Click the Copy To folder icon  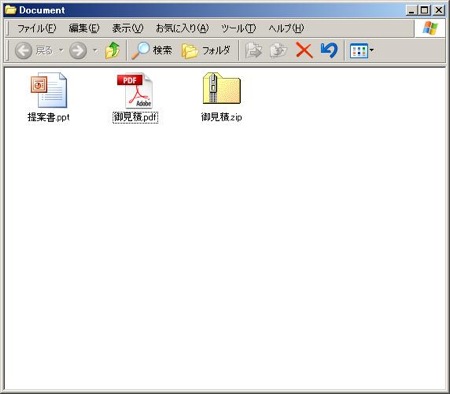(278, 51)
